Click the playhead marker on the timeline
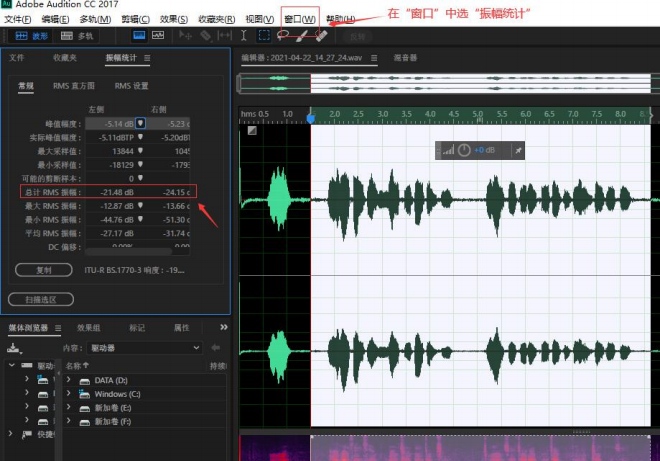This screenshot has width=660, height=461. click(311, 119)
